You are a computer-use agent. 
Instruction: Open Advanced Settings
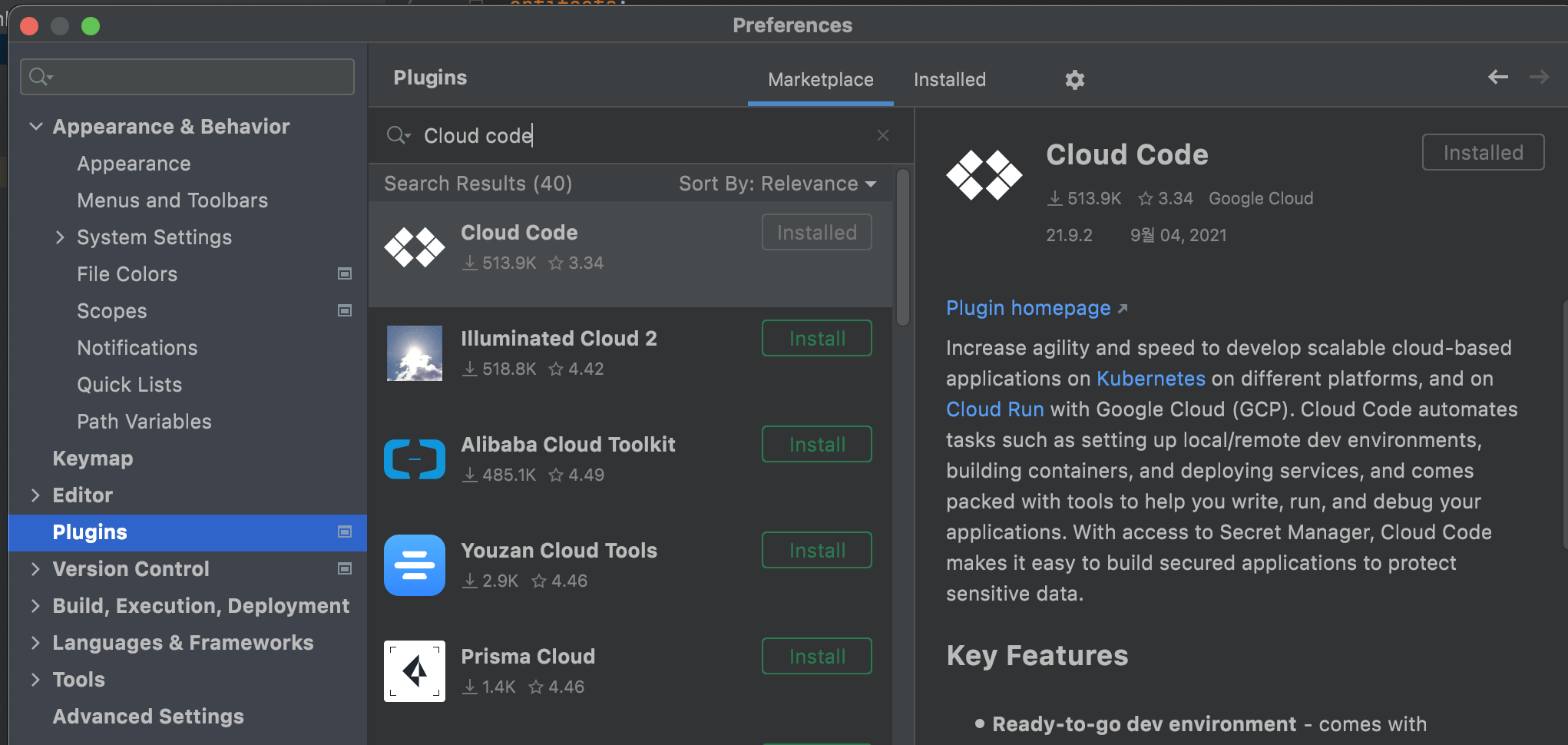(x=147, y=717)
